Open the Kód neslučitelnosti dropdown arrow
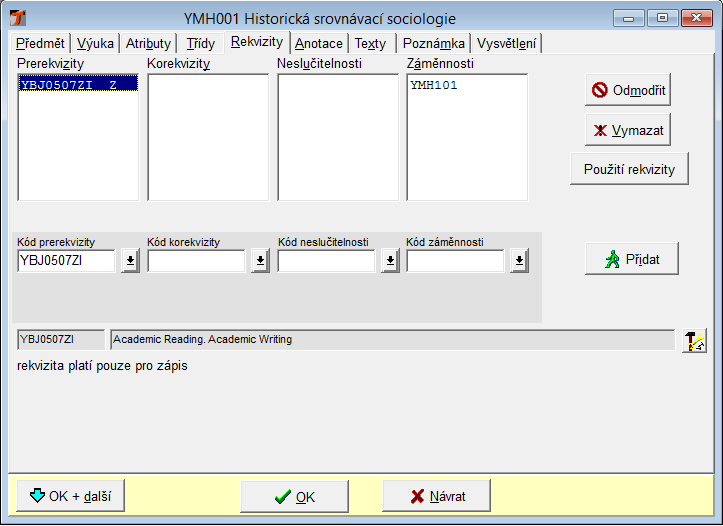The width and height of the screenshot is (723, 526). pos(389,261)
